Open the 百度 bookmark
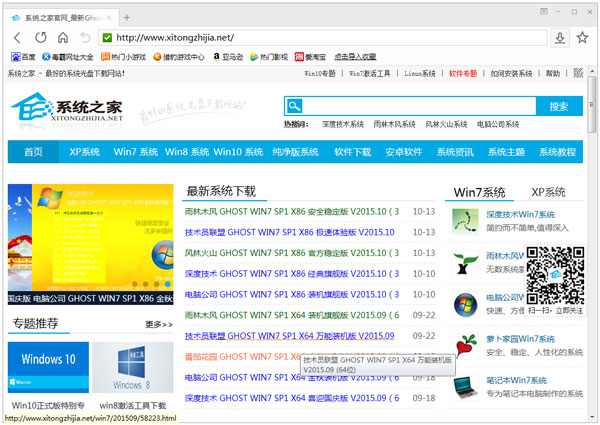Image resolution: width=600 pixels, height=425 pixels. pyautogui.click(x=23, y=57)
